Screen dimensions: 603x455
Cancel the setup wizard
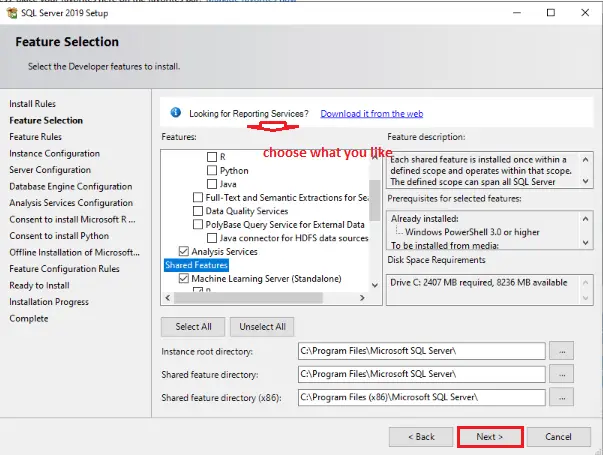coord(558,437)
